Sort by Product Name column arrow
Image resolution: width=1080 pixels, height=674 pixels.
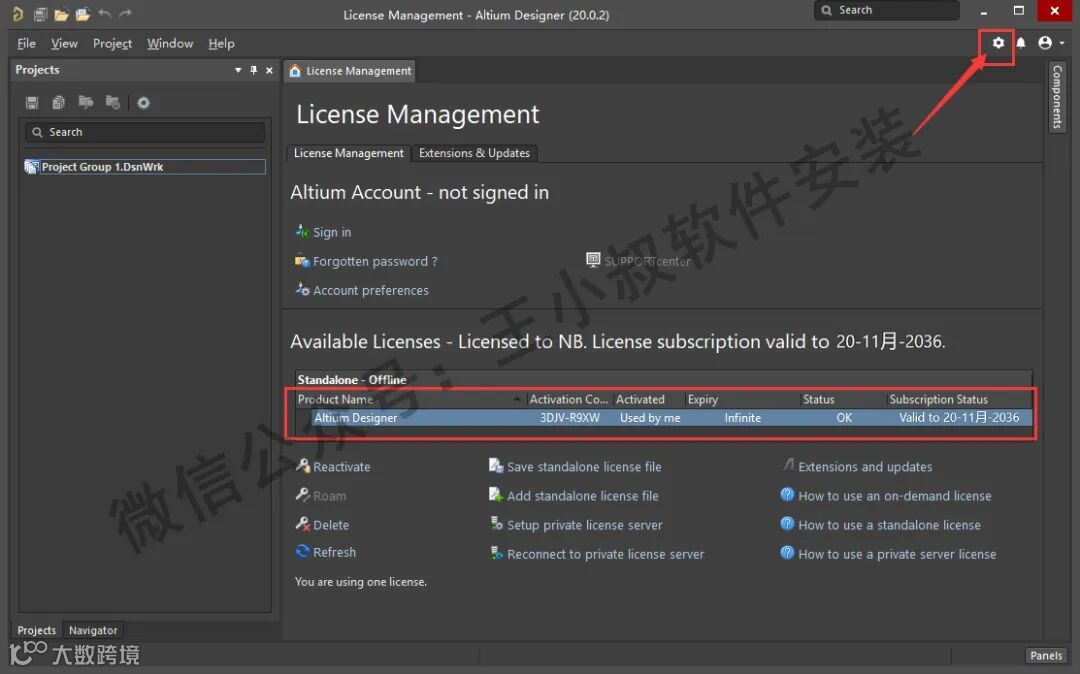tap(517, 399)
